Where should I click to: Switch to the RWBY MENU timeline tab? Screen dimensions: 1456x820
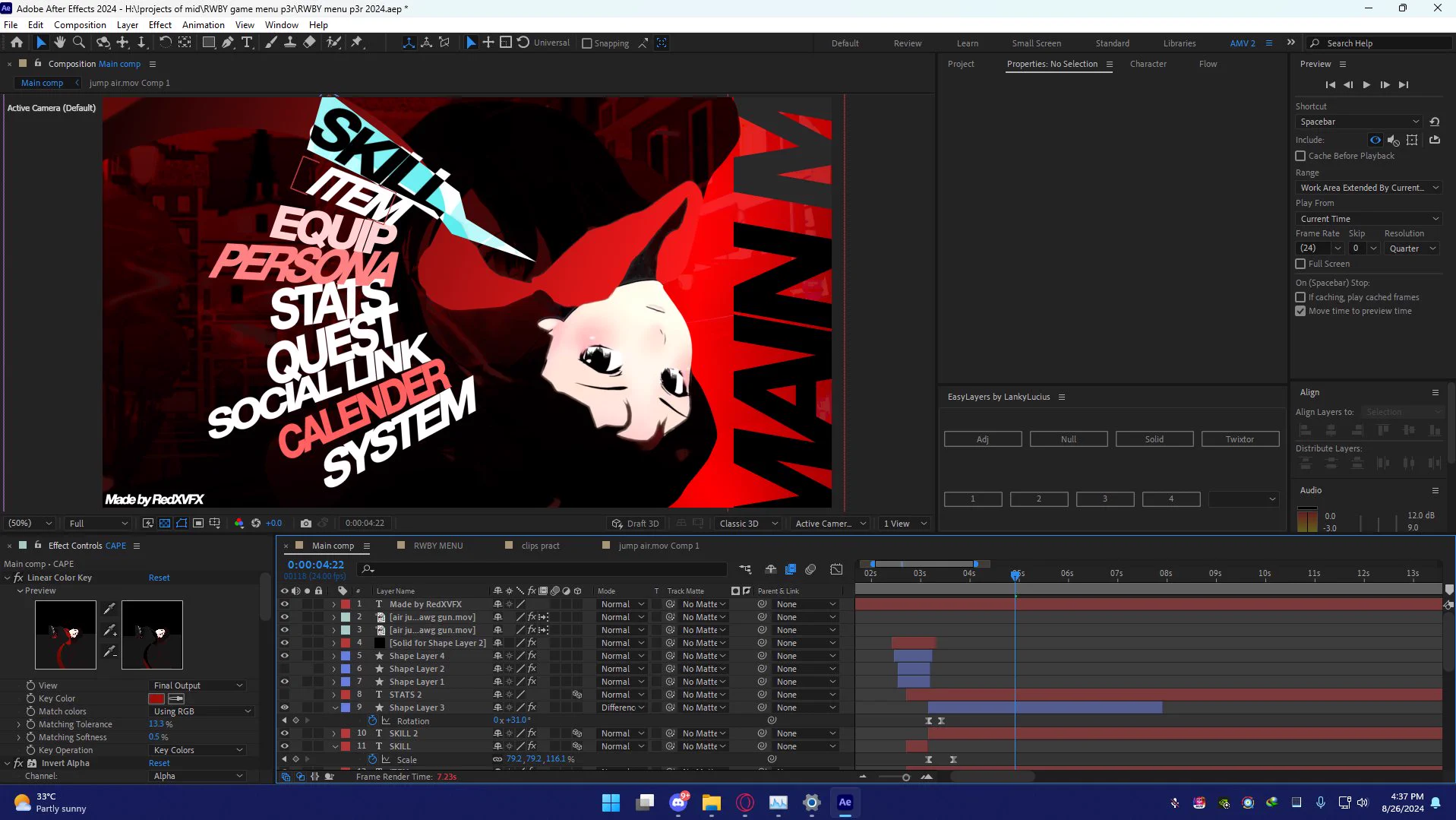click(x=437, y=546)
